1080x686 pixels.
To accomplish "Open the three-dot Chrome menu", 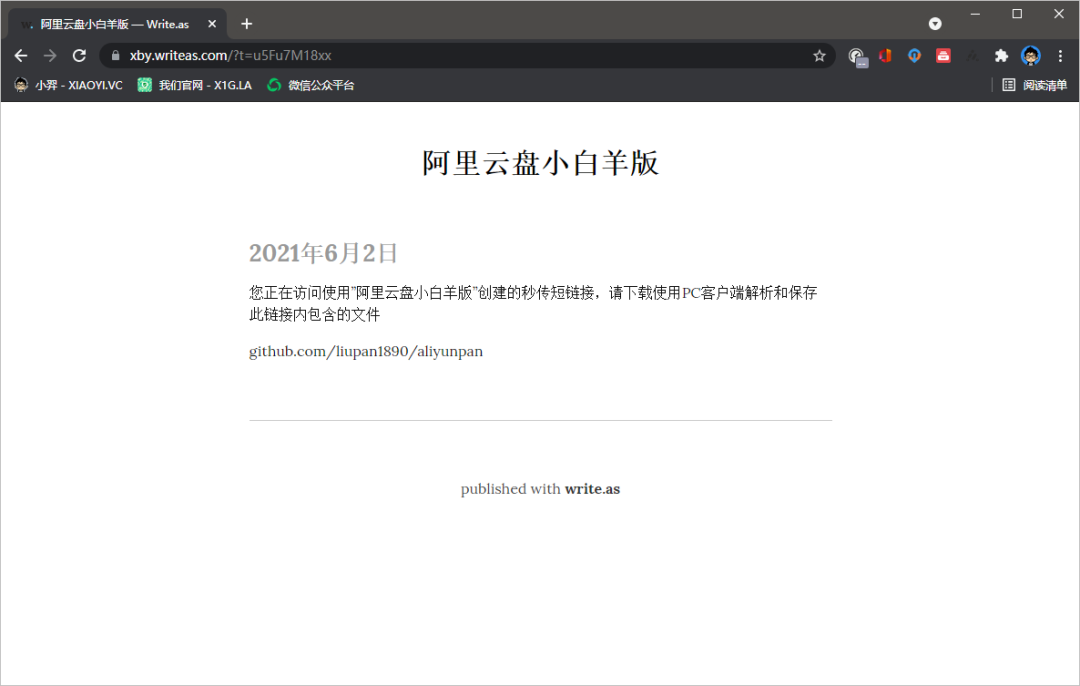I will point(1061,56).
